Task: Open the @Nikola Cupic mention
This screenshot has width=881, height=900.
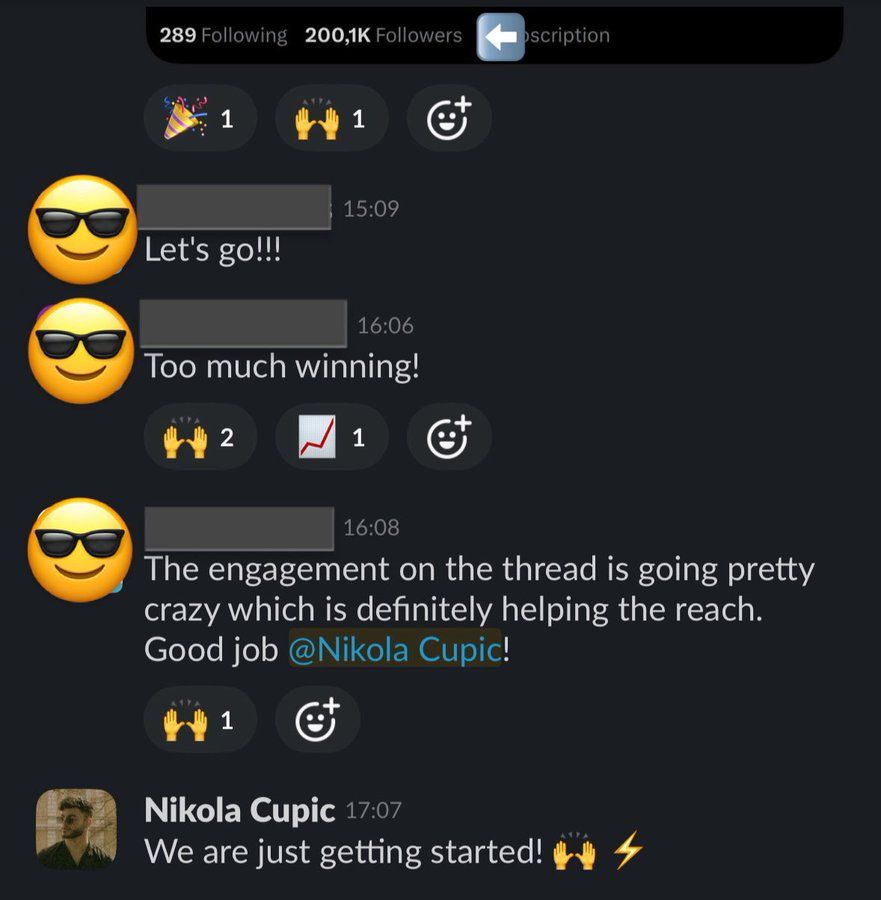Action: (395, 650)
